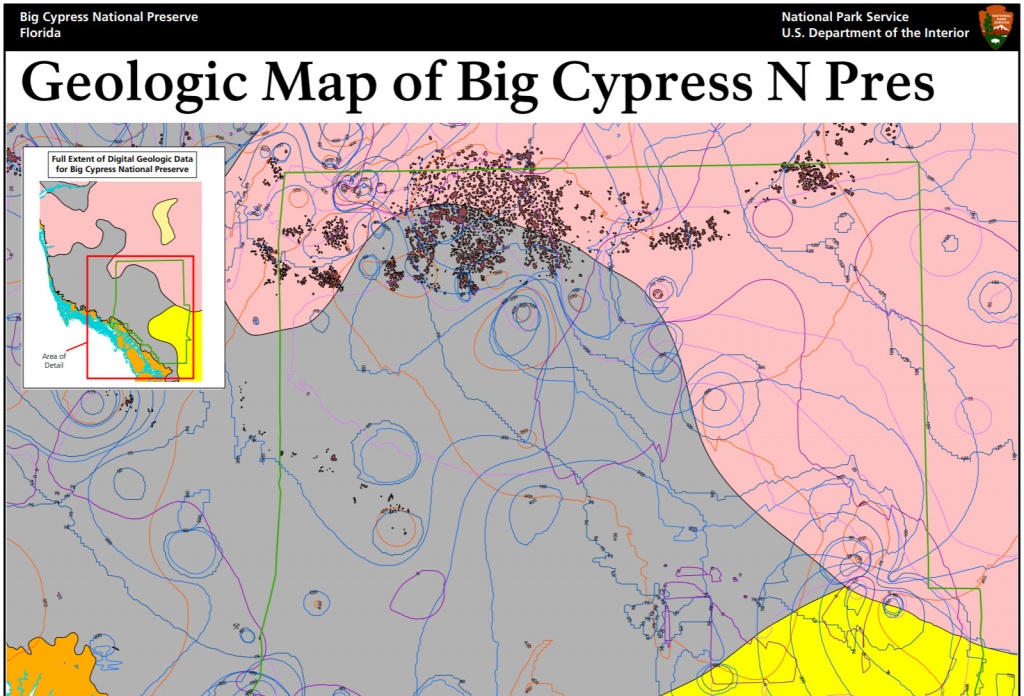Image resolution: width=1024 pixels, height=696 pixels.
Task: Click the "Full Extent of Digital Geologic Data" caption
Action: pyautogui.click(x=120, y=159)
